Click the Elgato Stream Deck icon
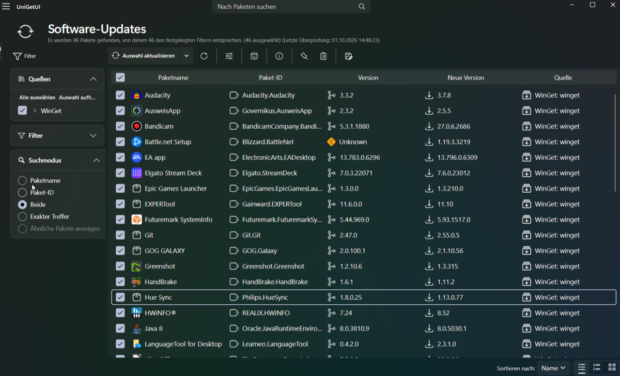 coord(136,173)
